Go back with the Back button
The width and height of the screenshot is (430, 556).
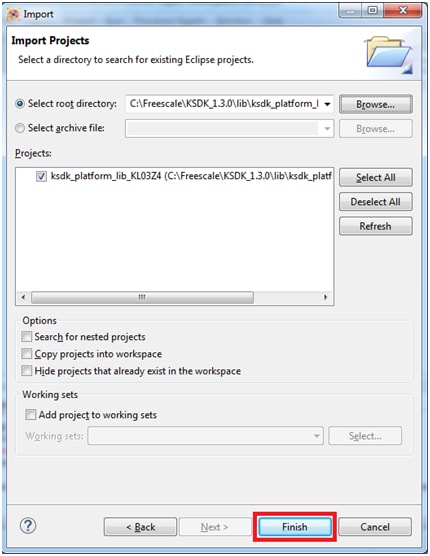(140, 527)
